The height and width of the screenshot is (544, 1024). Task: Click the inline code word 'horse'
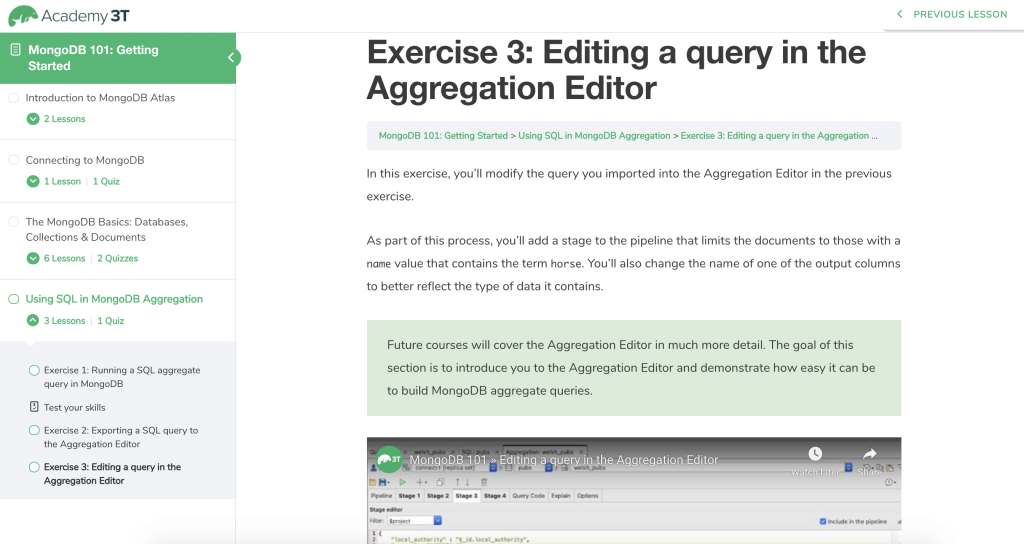coord(566,264)
